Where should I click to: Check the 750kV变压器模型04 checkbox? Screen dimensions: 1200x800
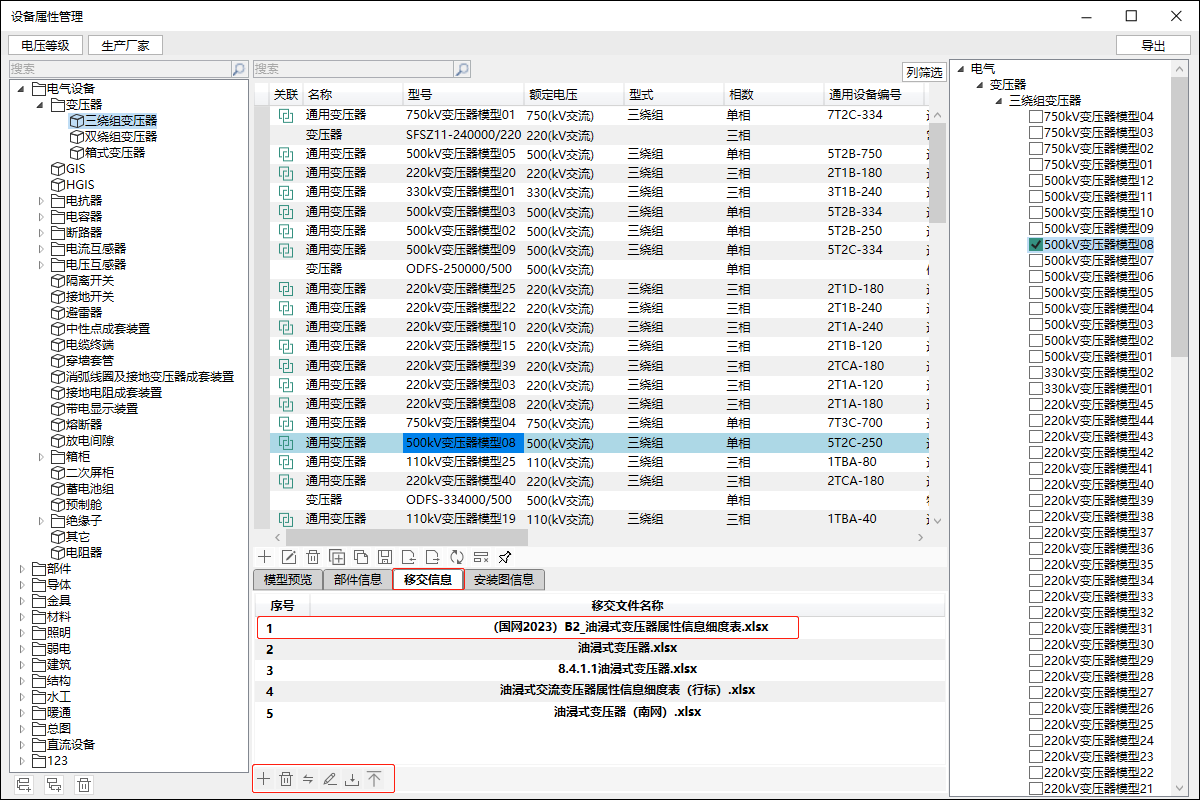coord(1036,117)
